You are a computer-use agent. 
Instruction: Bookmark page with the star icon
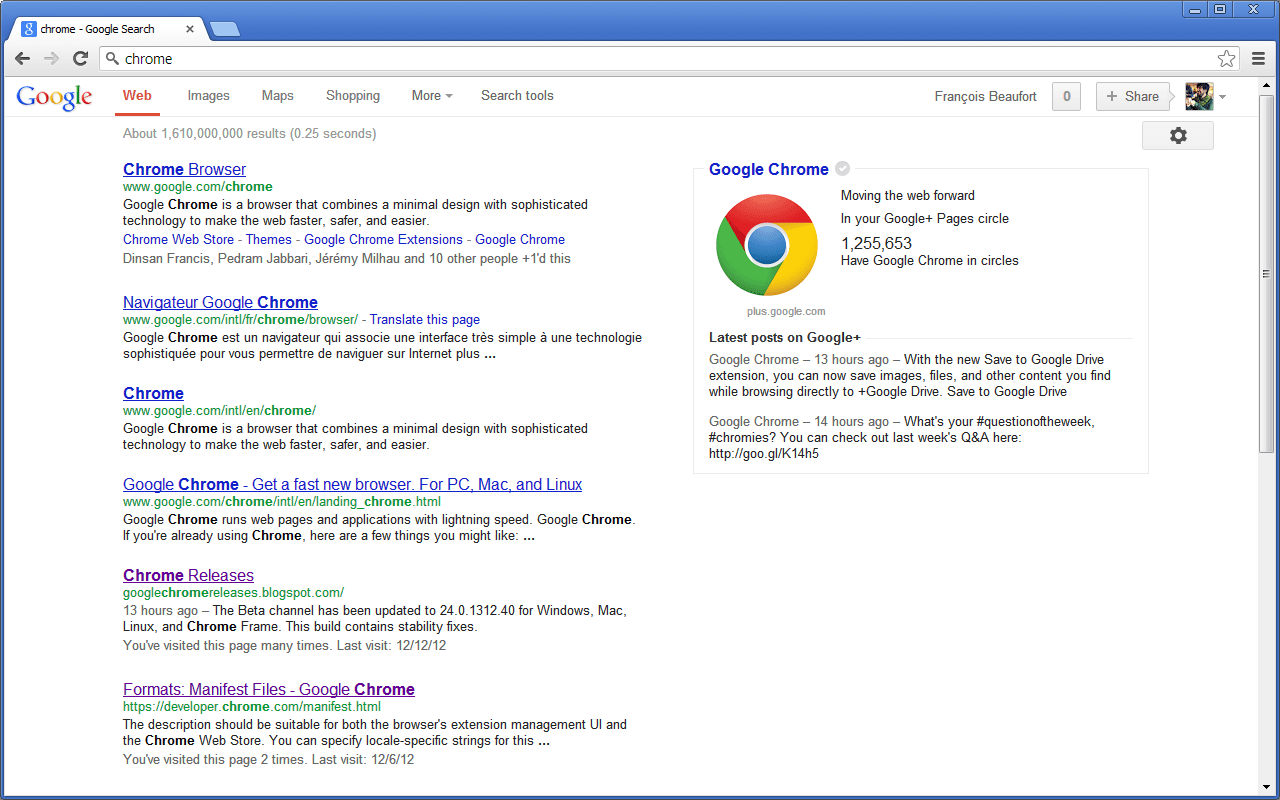[1226, 59]
